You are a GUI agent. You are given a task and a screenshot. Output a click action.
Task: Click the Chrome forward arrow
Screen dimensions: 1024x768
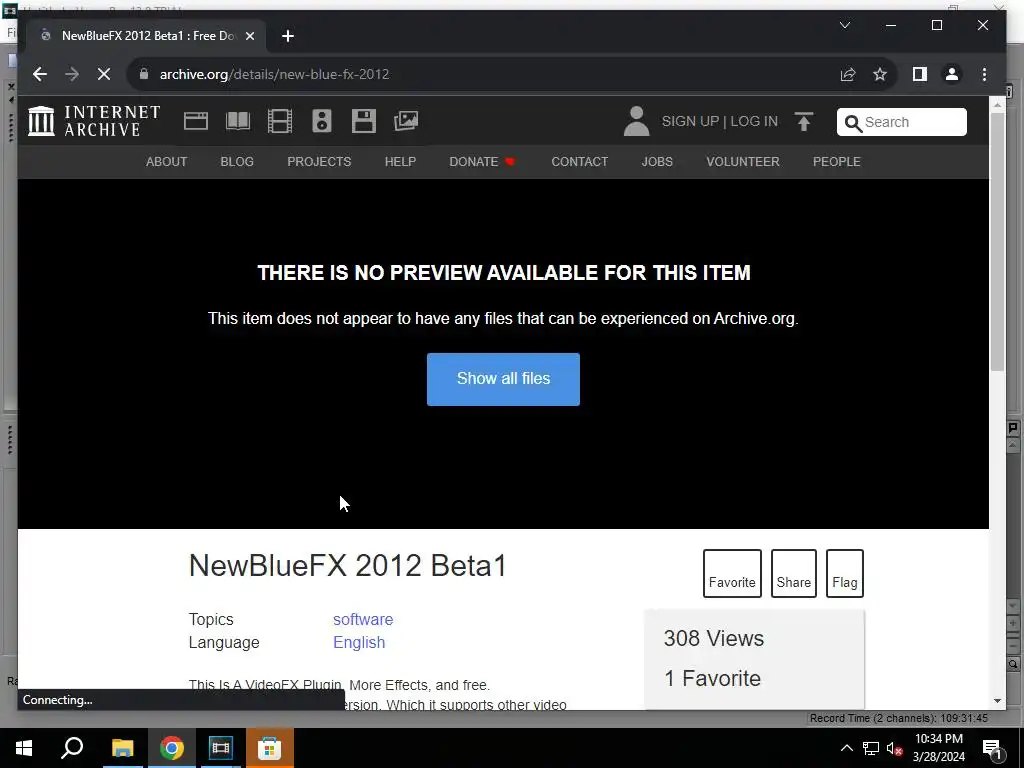(72, 74)
